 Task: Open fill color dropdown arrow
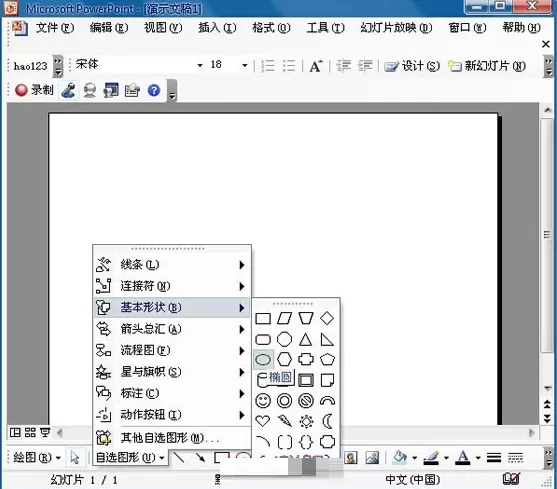414,458
